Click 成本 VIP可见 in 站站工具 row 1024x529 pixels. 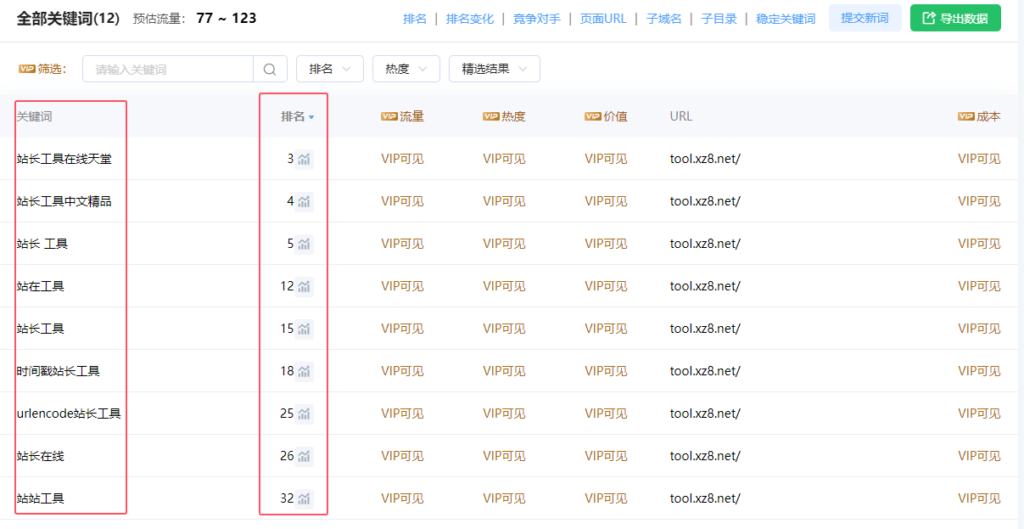click(979, 498)
